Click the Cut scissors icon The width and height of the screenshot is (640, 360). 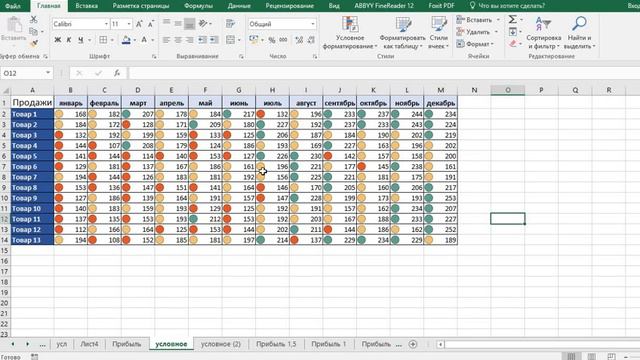coord(33,20)
